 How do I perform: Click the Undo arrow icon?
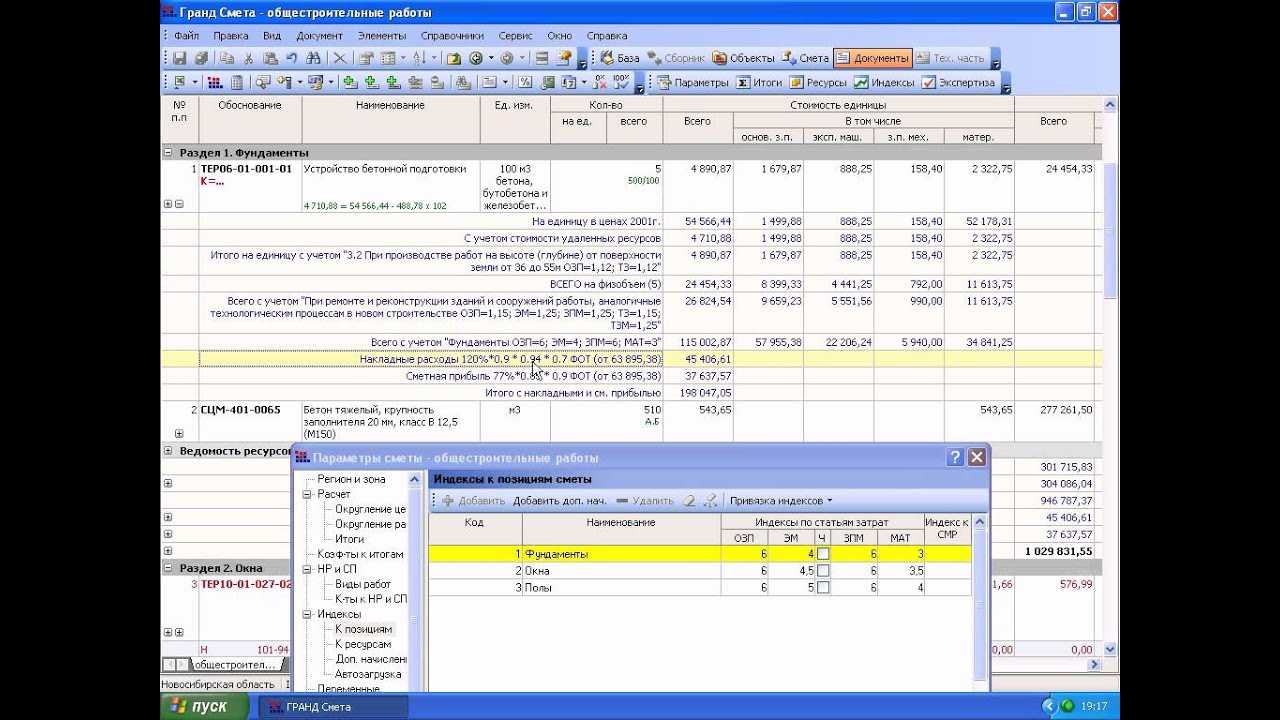tap(291, 58)
